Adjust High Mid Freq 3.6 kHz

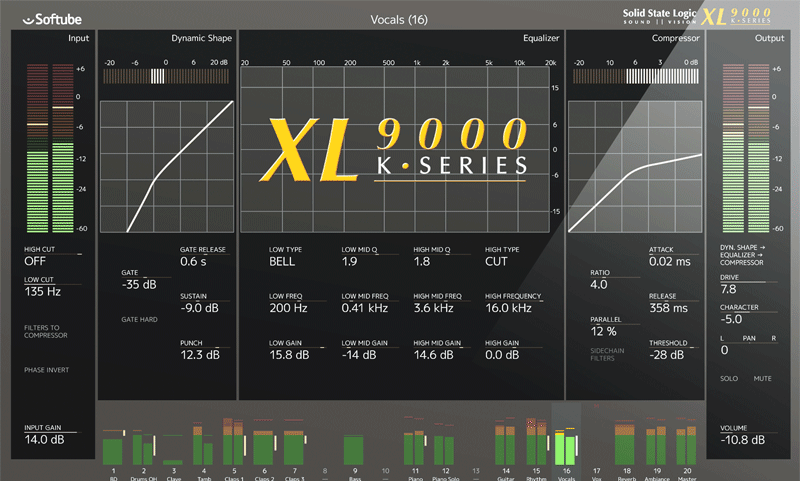[433, 308]
